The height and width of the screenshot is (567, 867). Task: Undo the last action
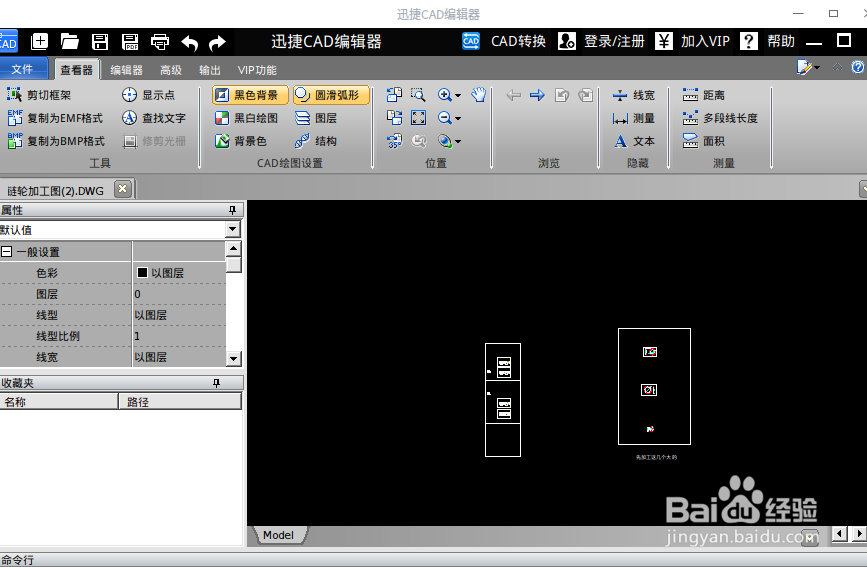tap(190, 42)
